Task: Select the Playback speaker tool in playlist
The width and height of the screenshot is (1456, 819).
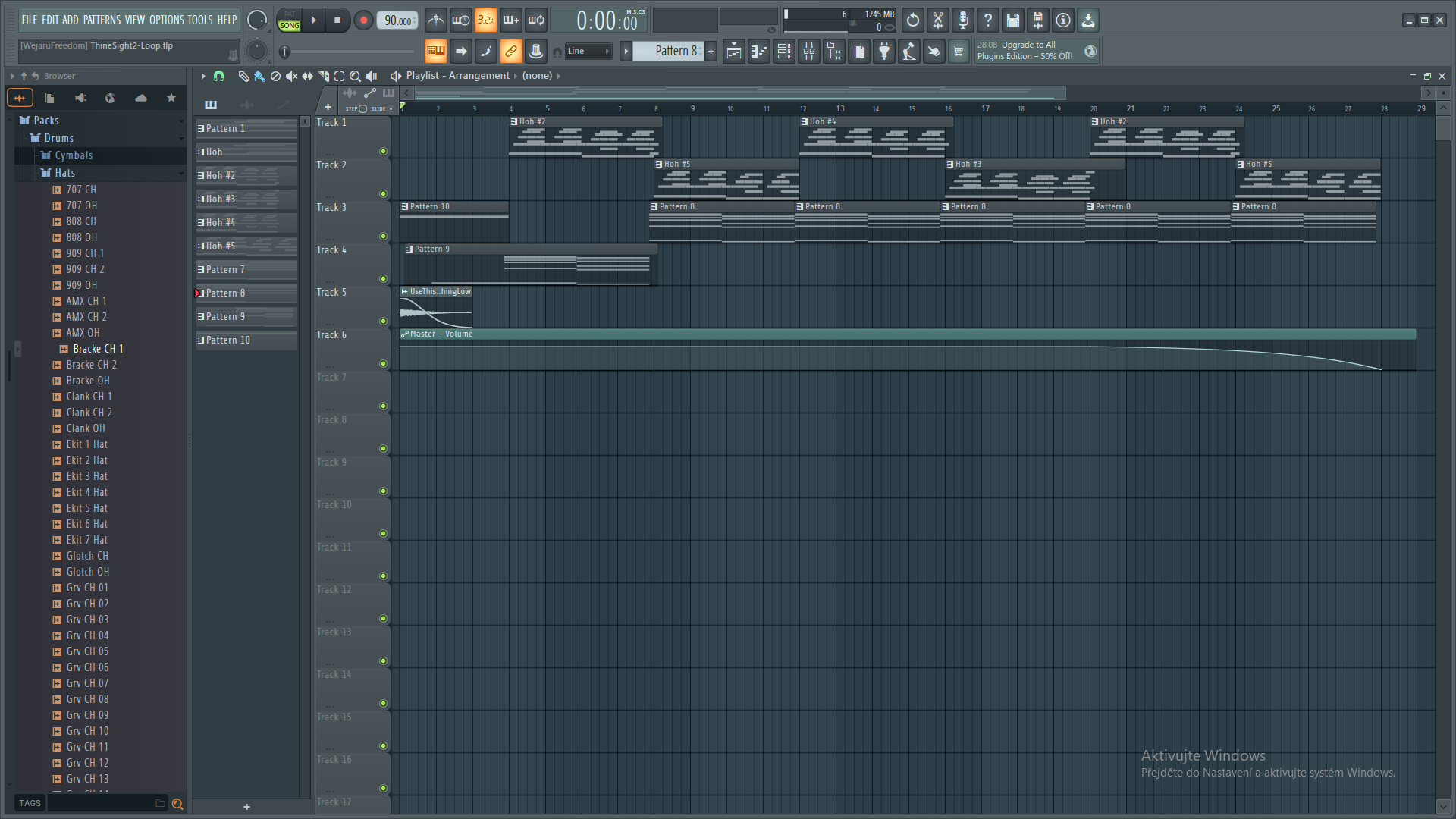Action: click(x=371, y=76)
